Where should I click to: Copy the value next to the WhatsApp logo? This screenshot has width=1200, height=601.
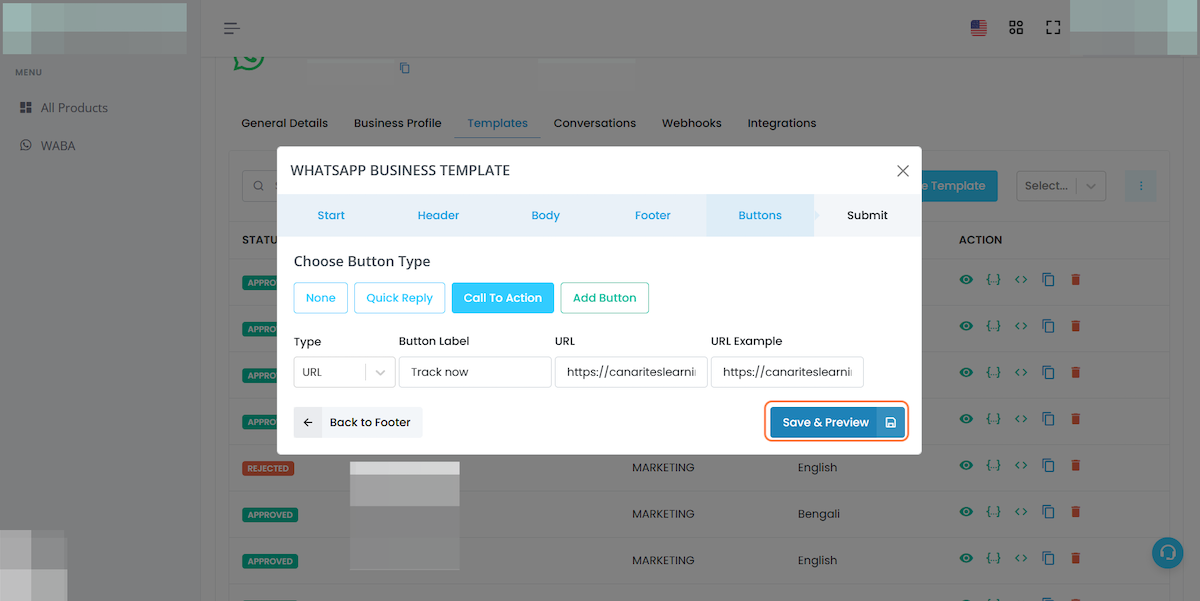click(x=405, y=68)
